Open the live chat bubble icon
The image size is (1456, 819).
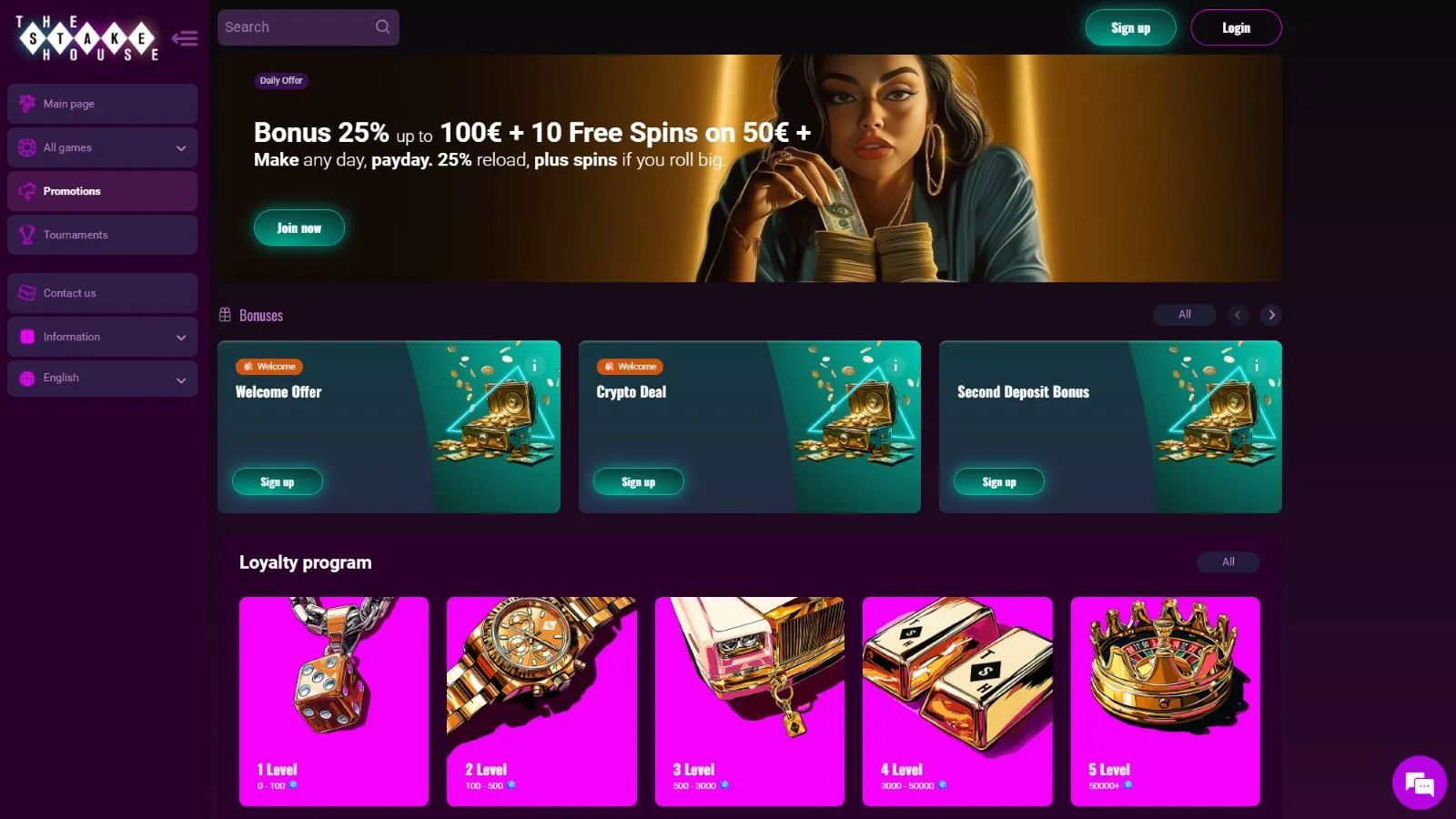[1419, 783]
